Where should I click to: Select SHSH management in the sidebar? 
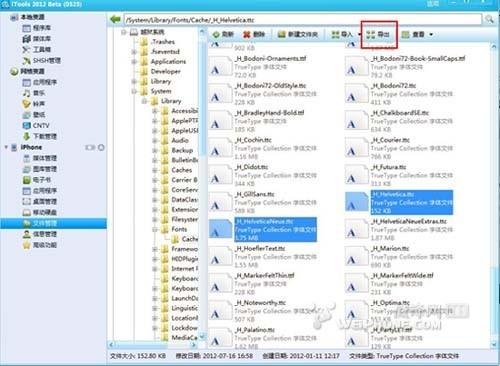click(x=42, y=60)
